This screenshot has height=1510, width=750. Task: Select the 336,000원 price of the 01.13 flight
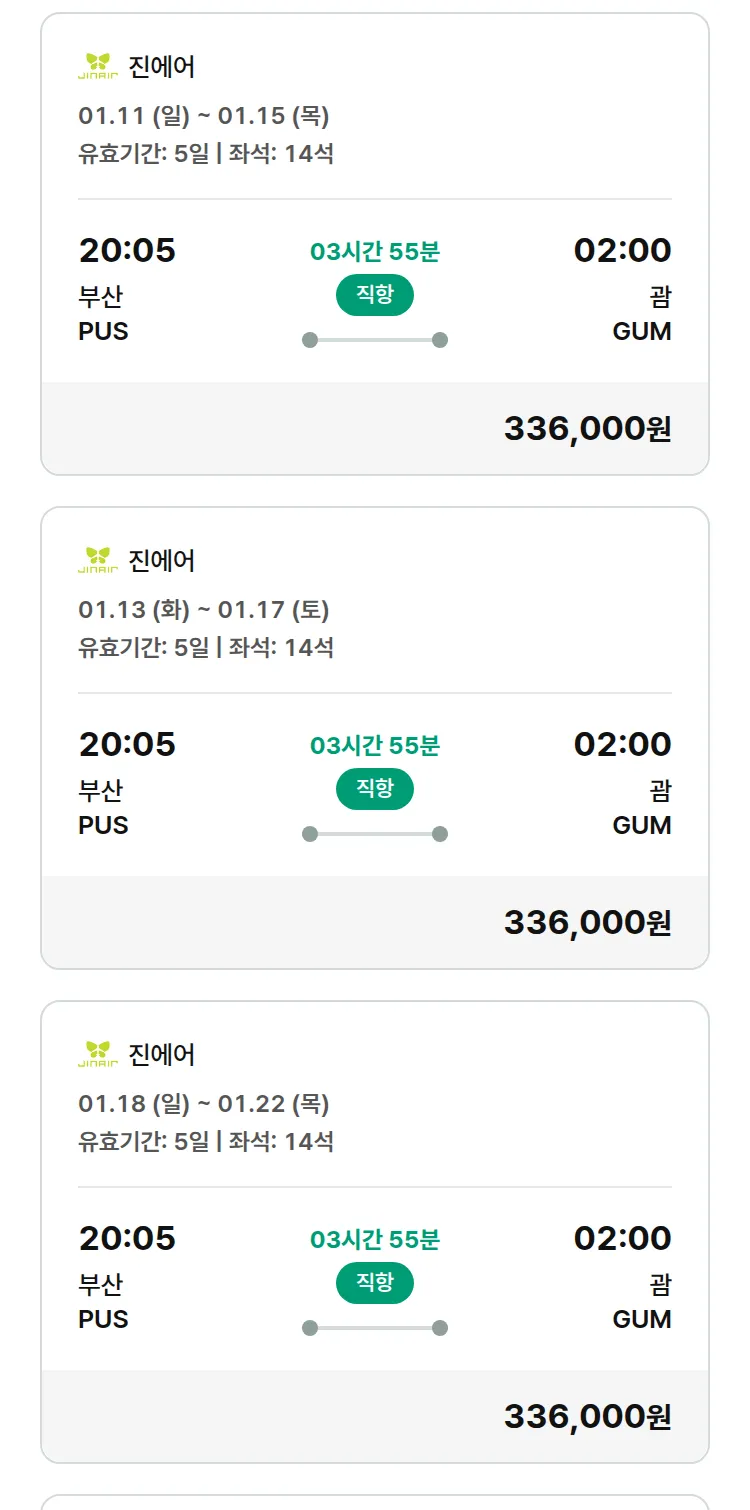587,923
